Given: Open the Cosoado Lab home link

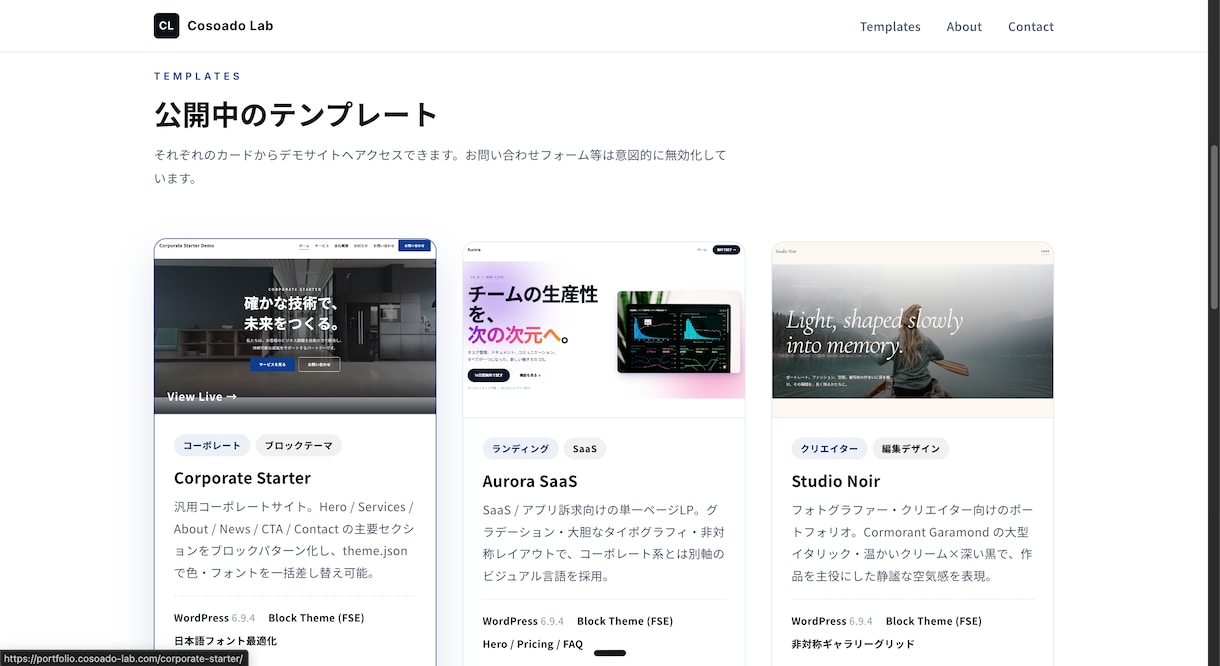Looking at the screenshot, I should pos(213,26).
